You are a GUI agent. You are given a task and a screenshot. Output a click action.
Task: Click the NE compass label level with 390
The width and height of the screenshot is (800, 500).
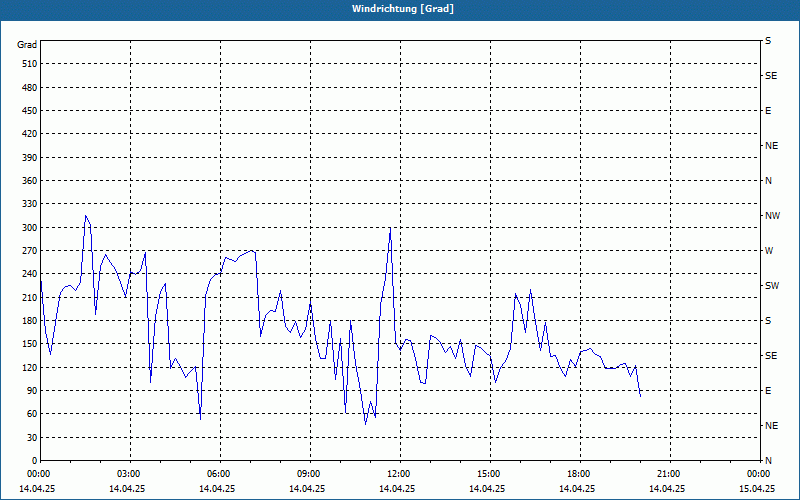click(x=771, y=146)
